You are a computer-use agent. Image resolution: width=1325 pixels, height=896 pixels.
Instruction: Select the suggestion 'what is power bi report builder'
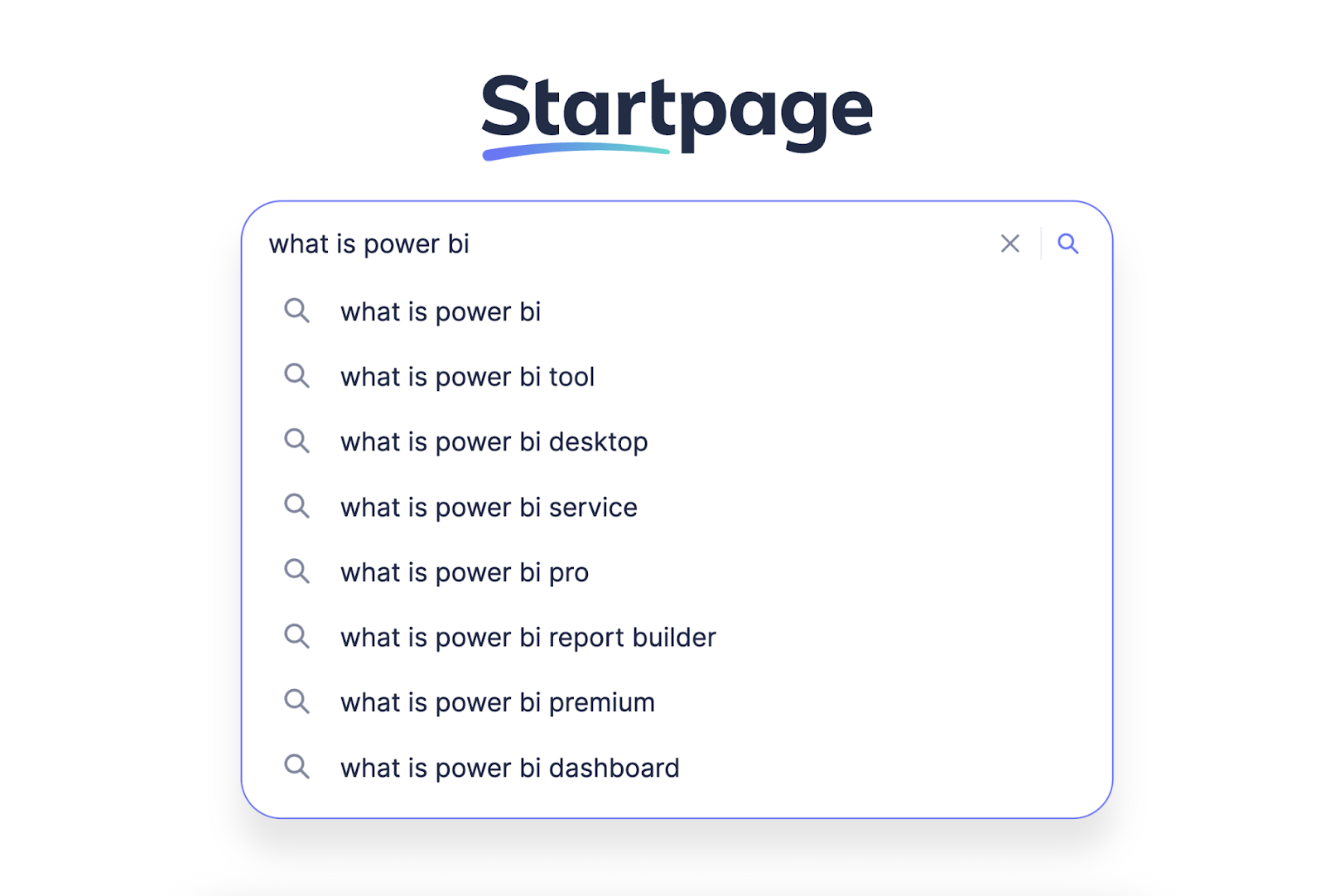click(528, 637)
